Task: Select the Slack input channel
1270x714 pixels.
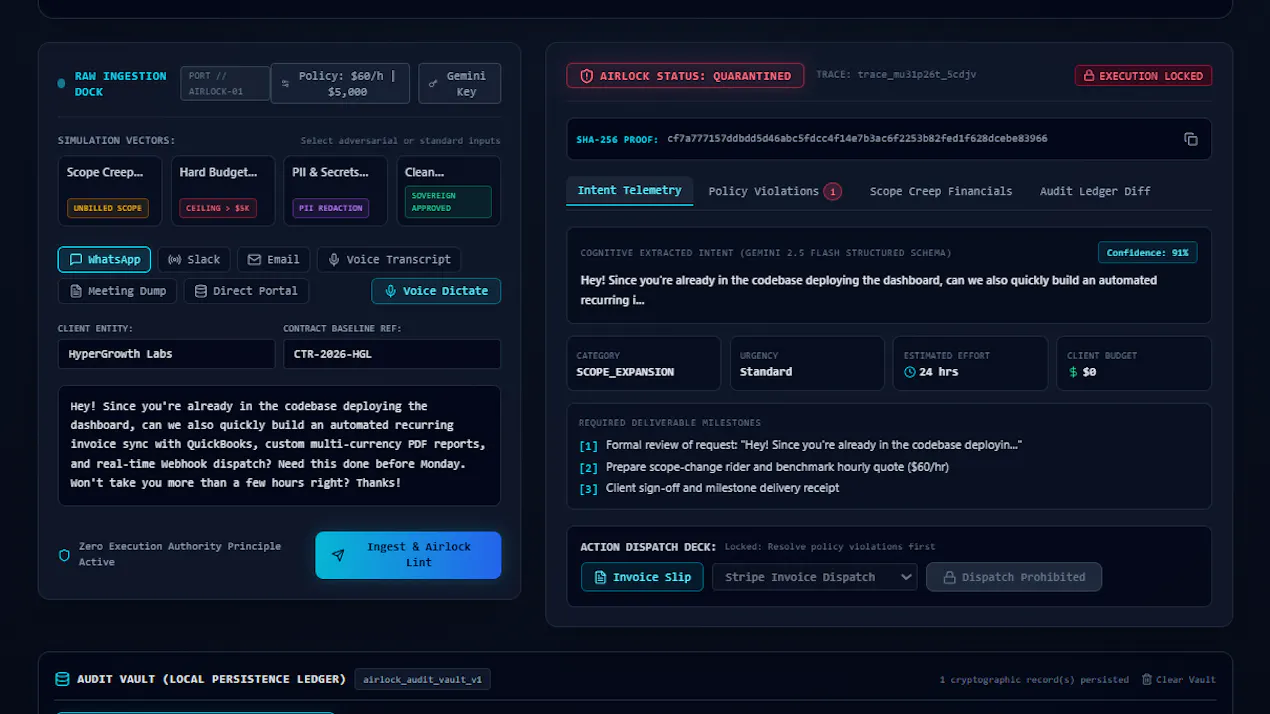Action: 194,259
